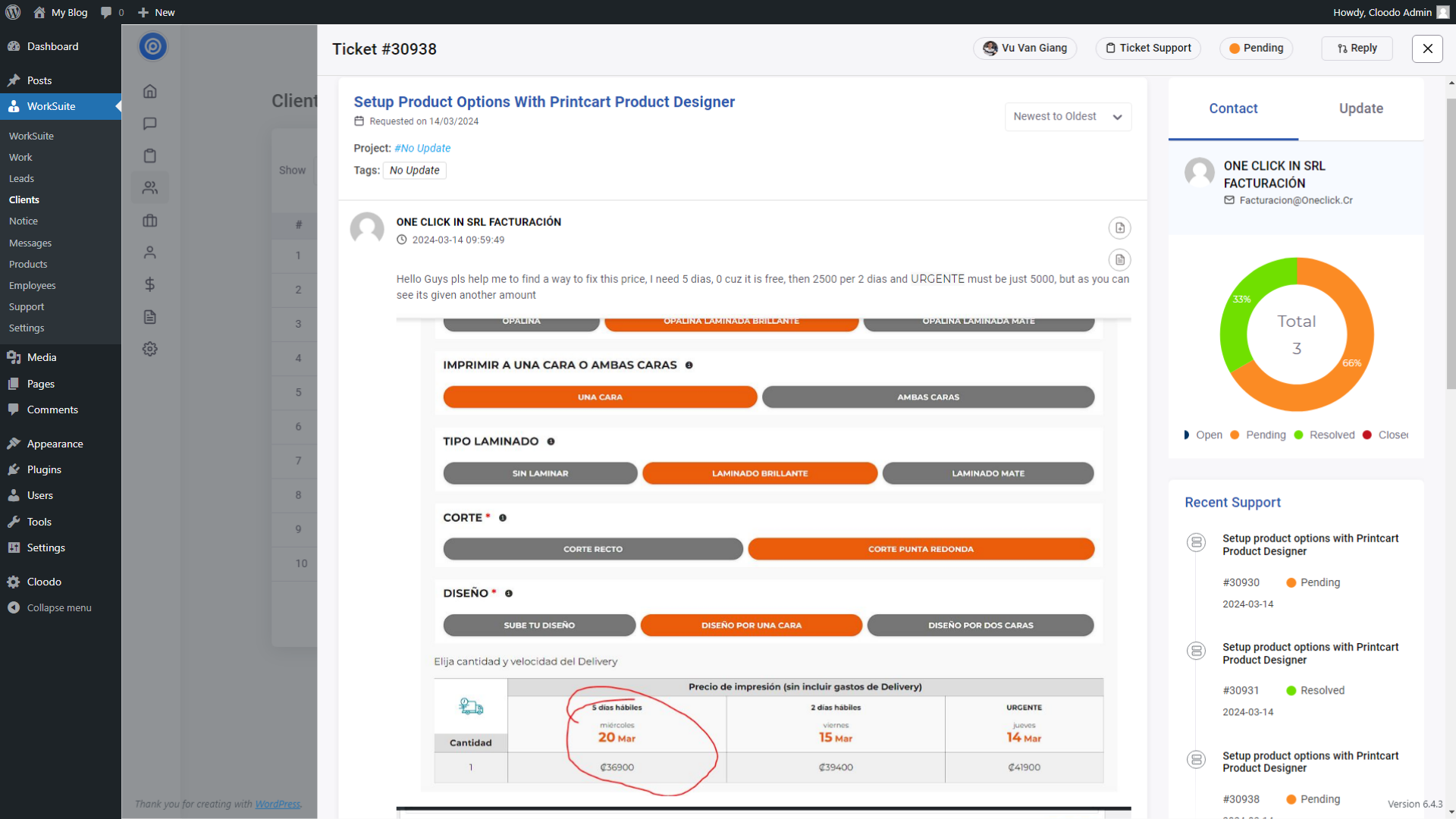1456x819 pixels.
Task: Click WordPress link in footer
Action: click(278, 805)
